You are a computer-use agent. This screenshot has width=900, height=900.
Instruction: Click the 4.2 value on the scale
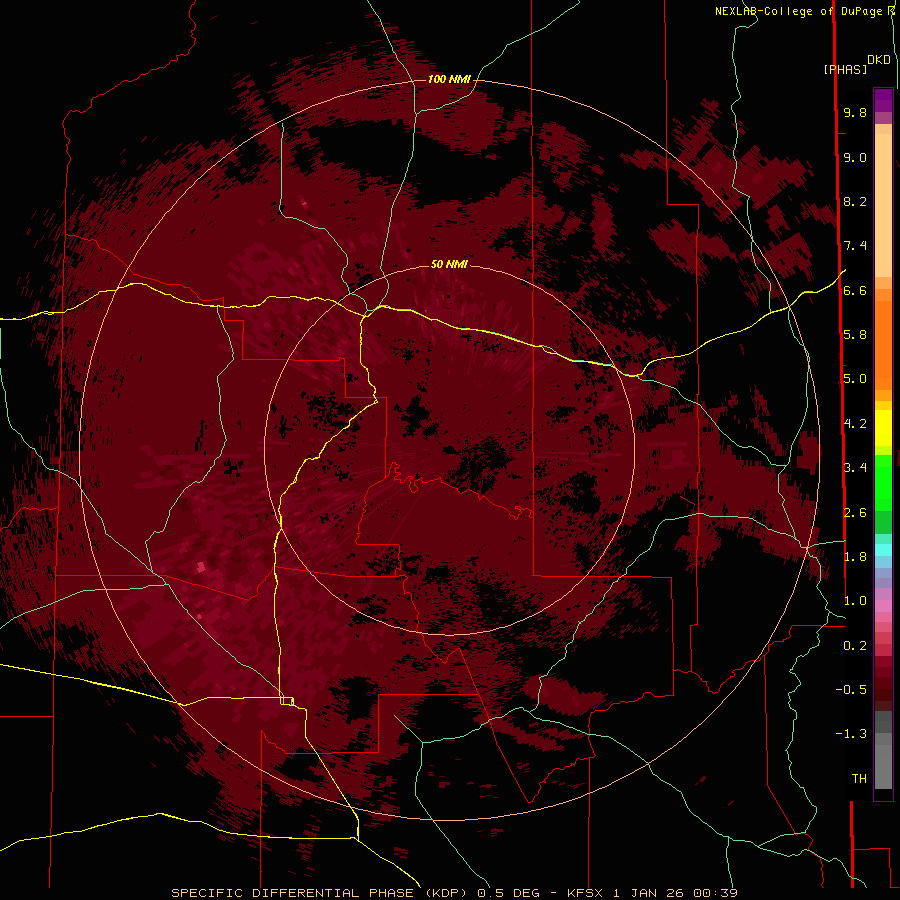[855, 424]
